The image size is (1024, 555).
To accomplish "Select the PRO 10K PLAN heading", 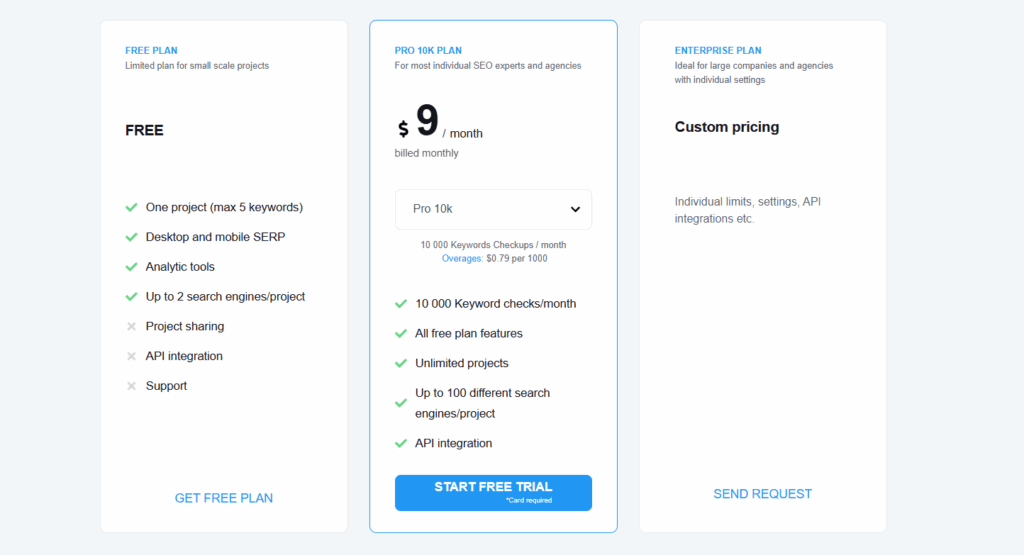I will click(x=428, y=50).
